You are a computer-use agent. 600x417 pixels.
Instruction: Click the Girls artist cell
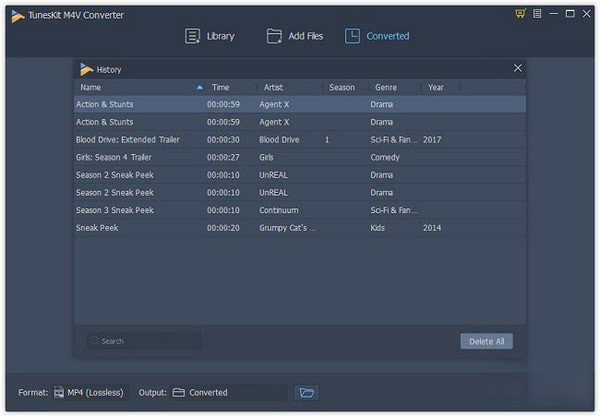[266, 157]
